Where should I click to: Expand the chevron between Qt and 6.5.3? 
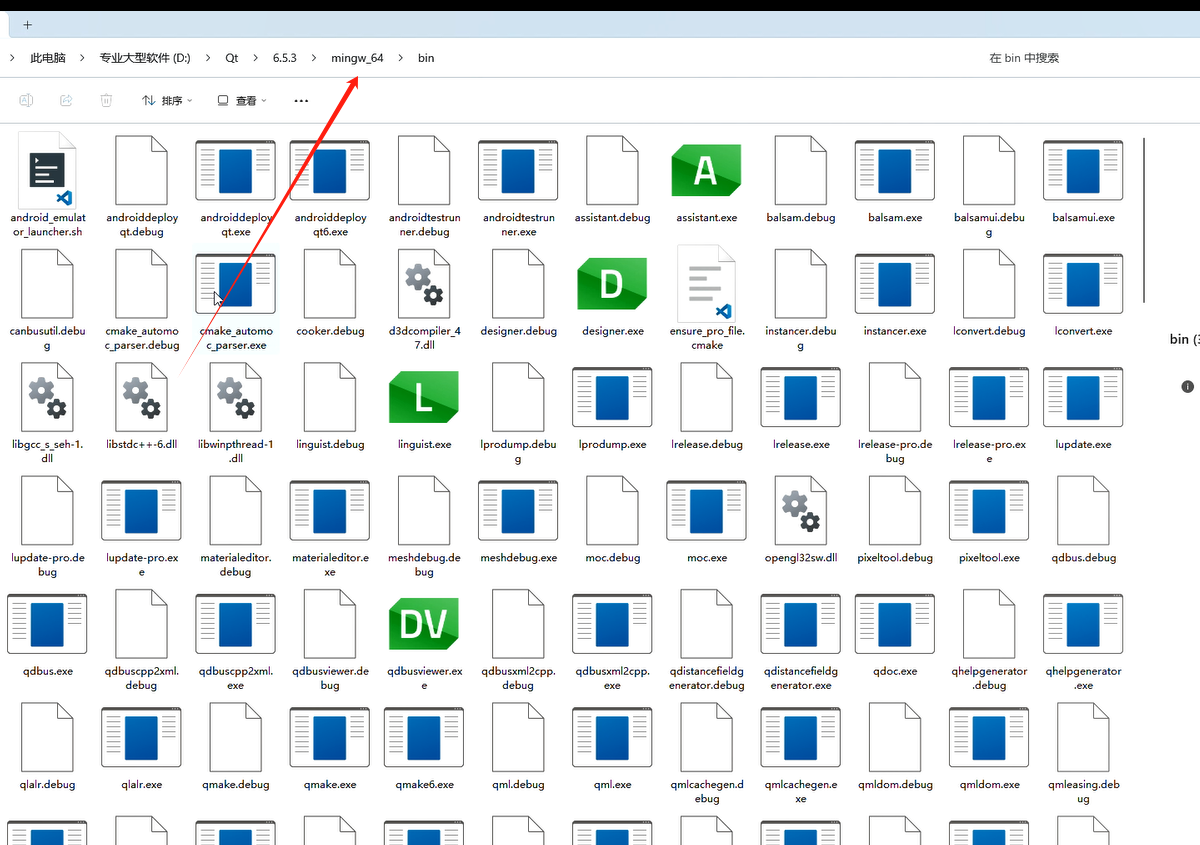(256, 58)
